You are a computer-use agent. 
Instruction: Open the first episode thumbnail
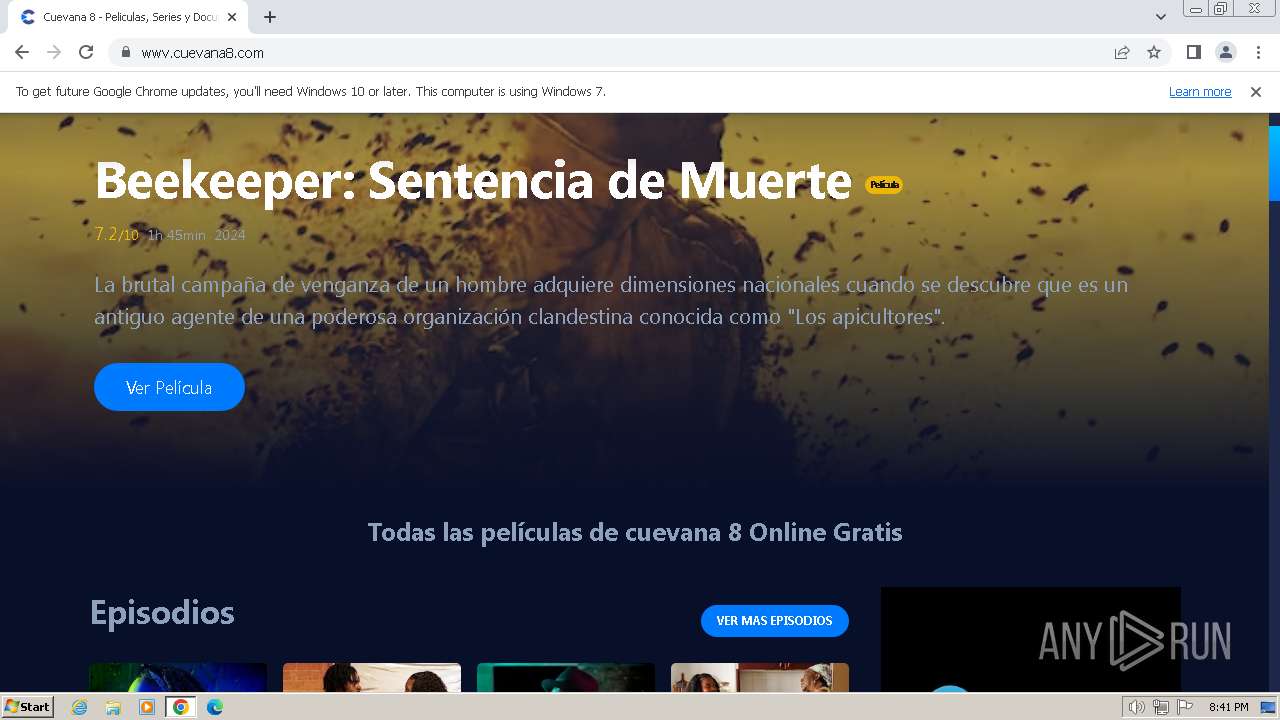178,677
